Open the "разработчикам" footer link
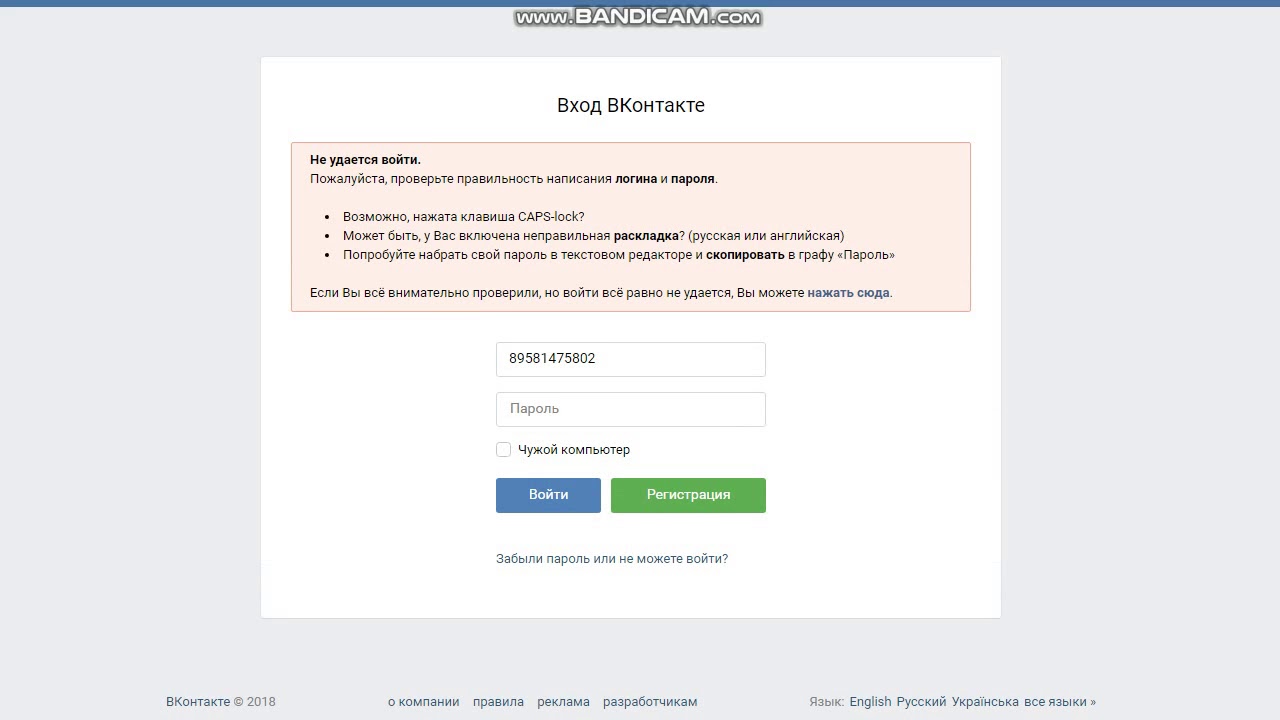Screen dimensions: 1280x720 click(650, 702)
